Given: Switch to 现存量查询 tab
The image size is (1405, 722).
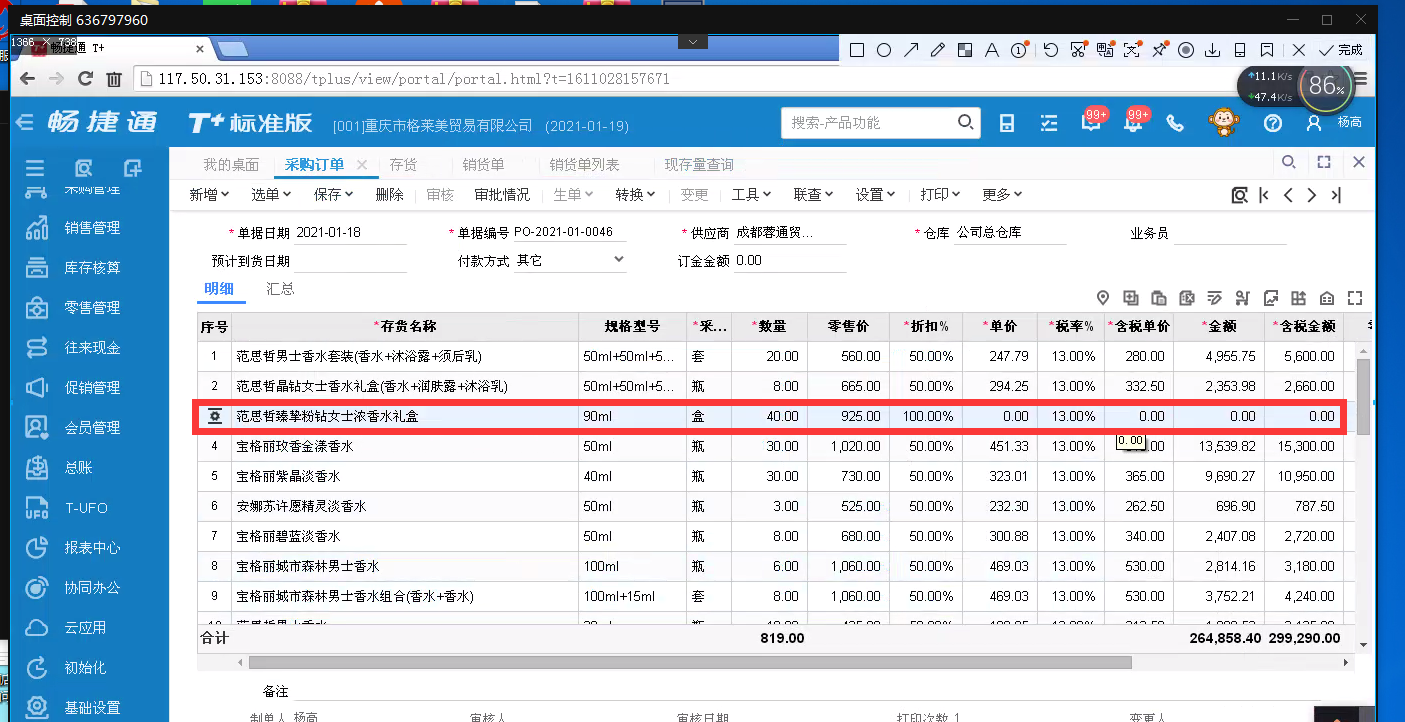Looking at the screenshot, I should [699, 165].
